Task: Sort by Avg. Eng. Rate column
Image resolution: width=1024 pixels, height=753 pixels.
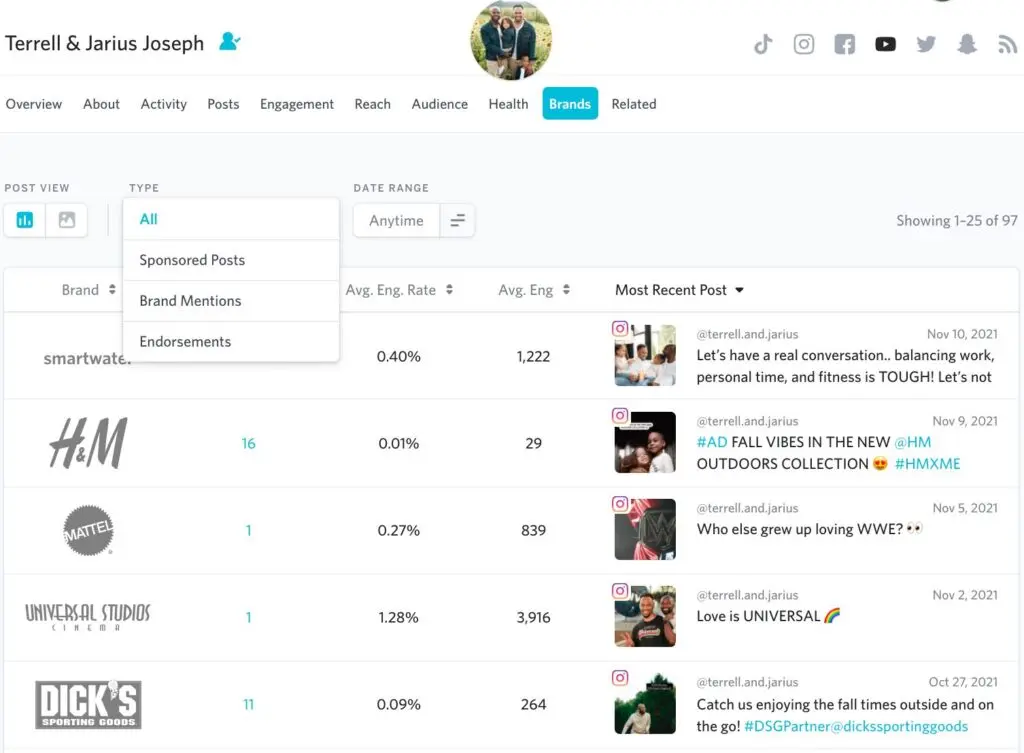Action: point(399,290)
